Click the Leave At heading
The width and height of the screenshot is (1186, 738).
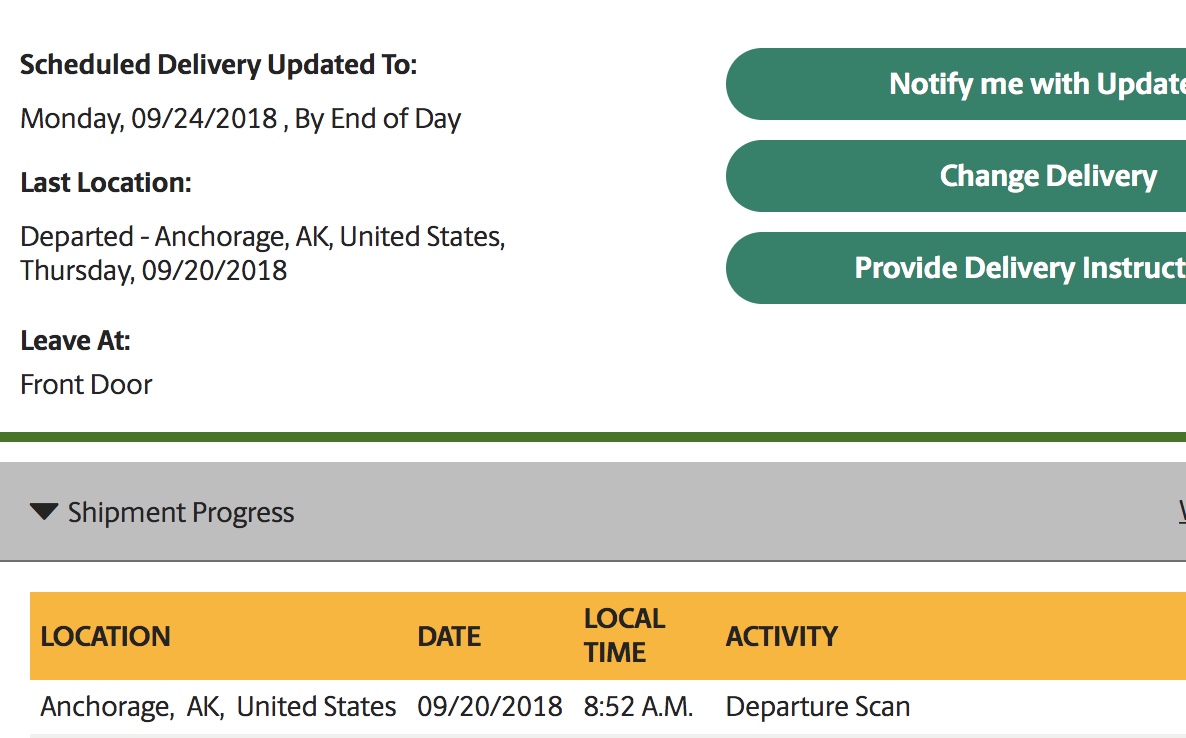75,341
